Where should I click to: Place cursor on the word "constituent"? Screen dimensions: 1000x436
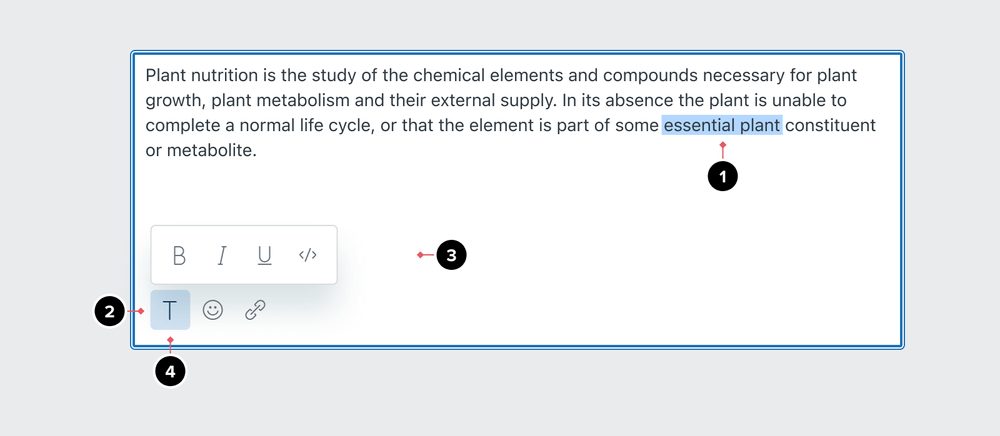[831, 126]
